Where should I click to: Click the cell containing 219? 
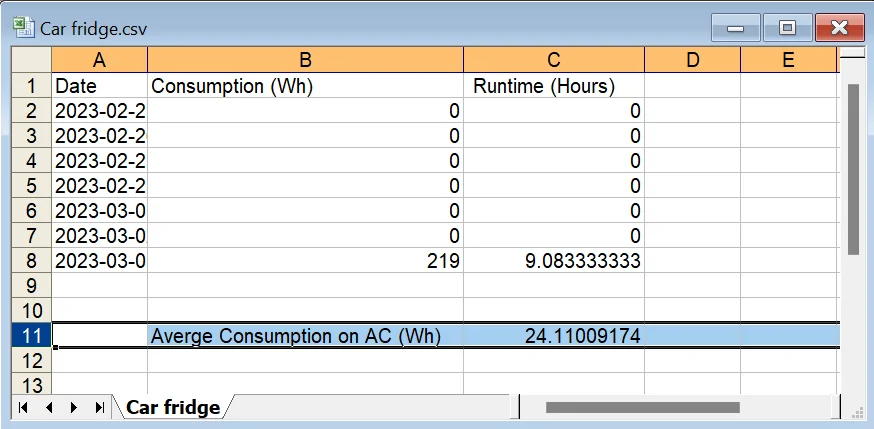pos(305,261)
